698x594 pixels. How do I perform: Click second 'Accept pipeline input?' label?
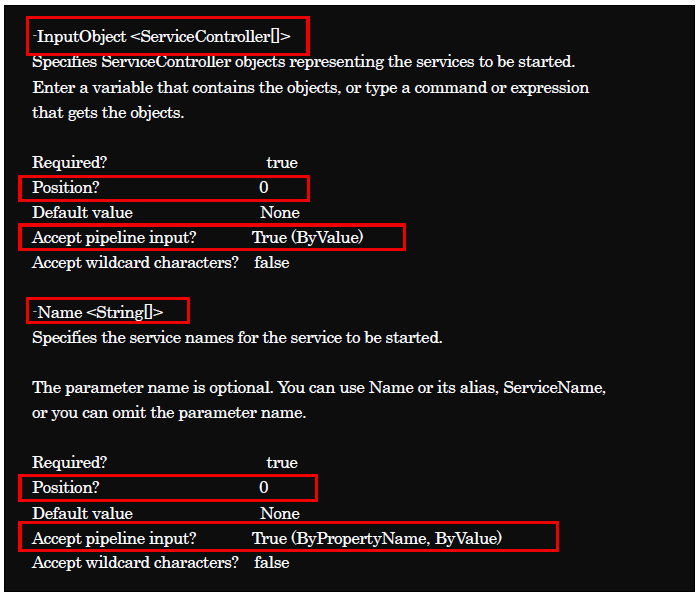click(x=114, y=538)
